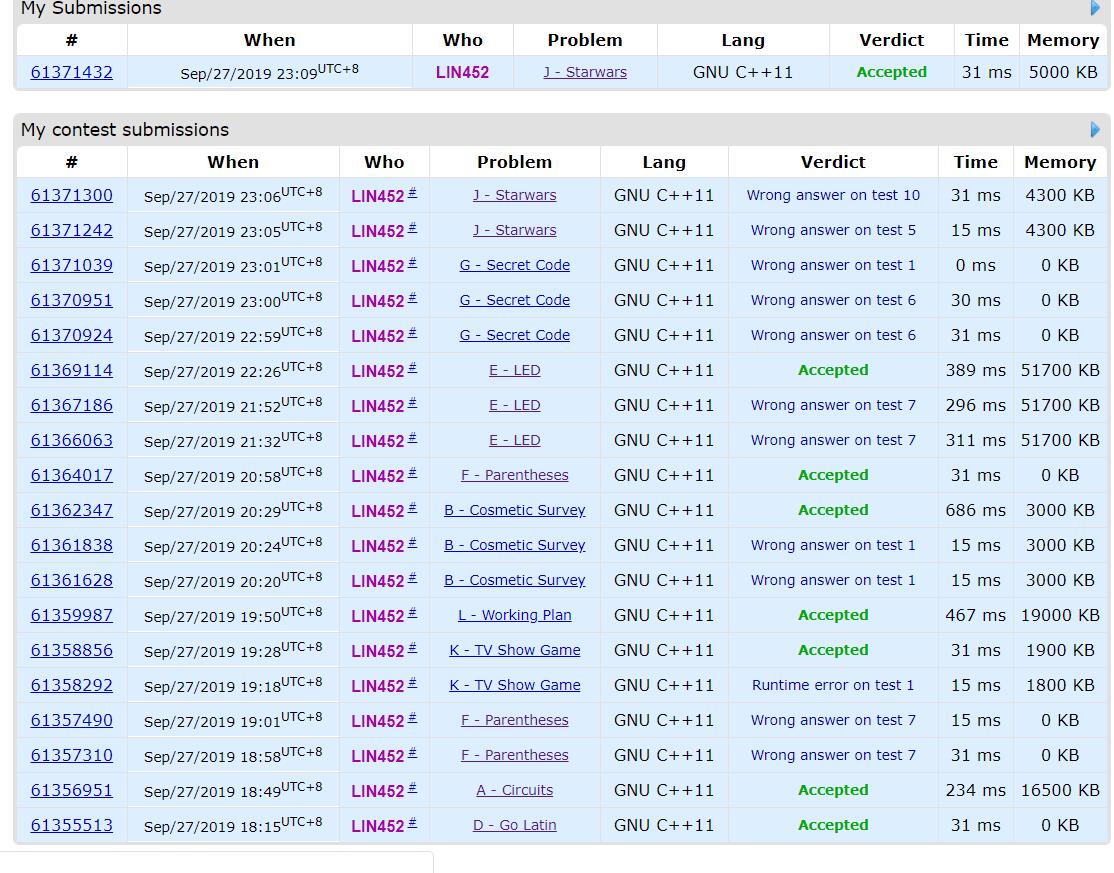Click the blue arrow in My Submissions header
This screenshot has height=873, width=1114.
pyautogui.click(x=1095, y=9)
